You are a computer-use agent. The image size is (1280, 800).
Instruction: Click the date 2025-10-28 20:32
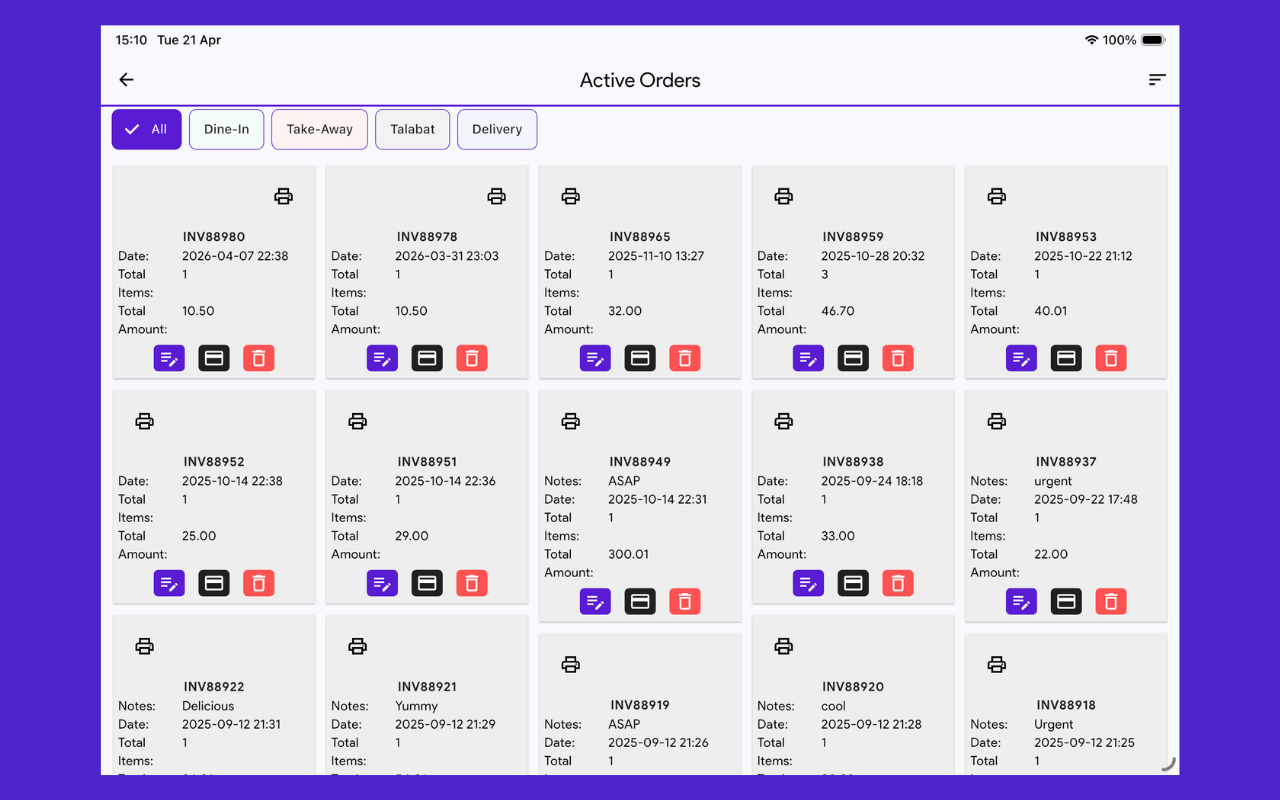pyautogui.click(x=873, y=256)
